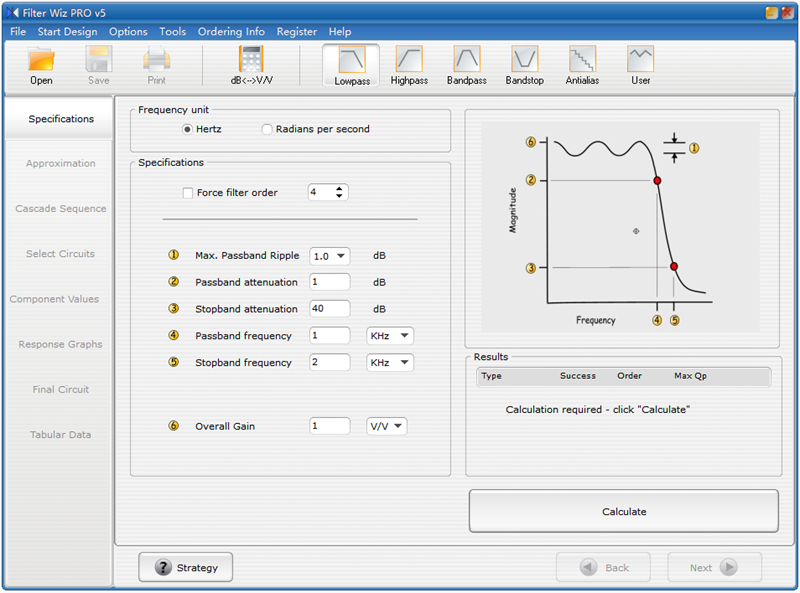Open the Overall Gain unit dropdown

(387, 426)
